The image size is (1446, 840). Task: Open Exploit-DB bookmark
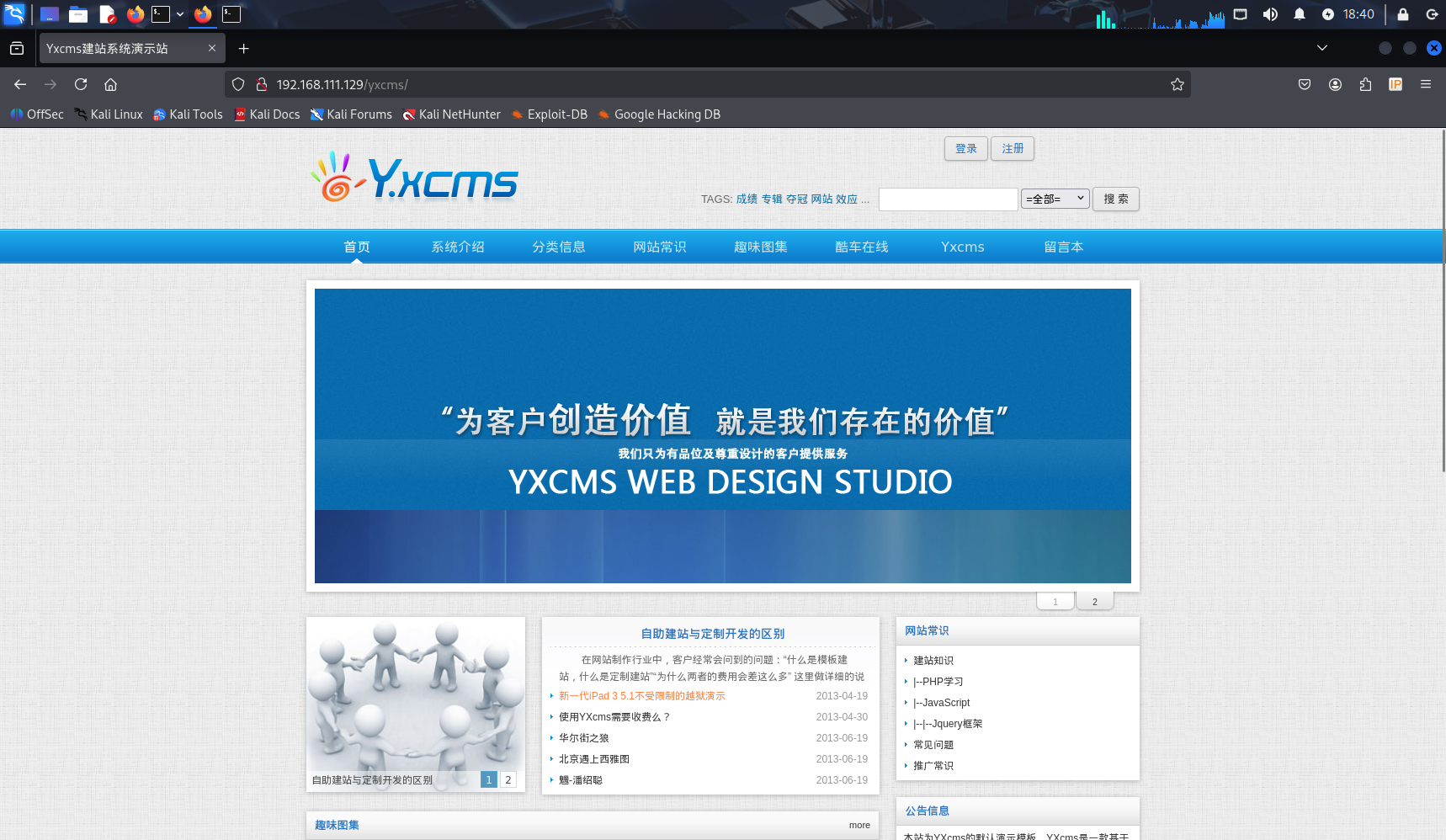[x=550, y=114]
